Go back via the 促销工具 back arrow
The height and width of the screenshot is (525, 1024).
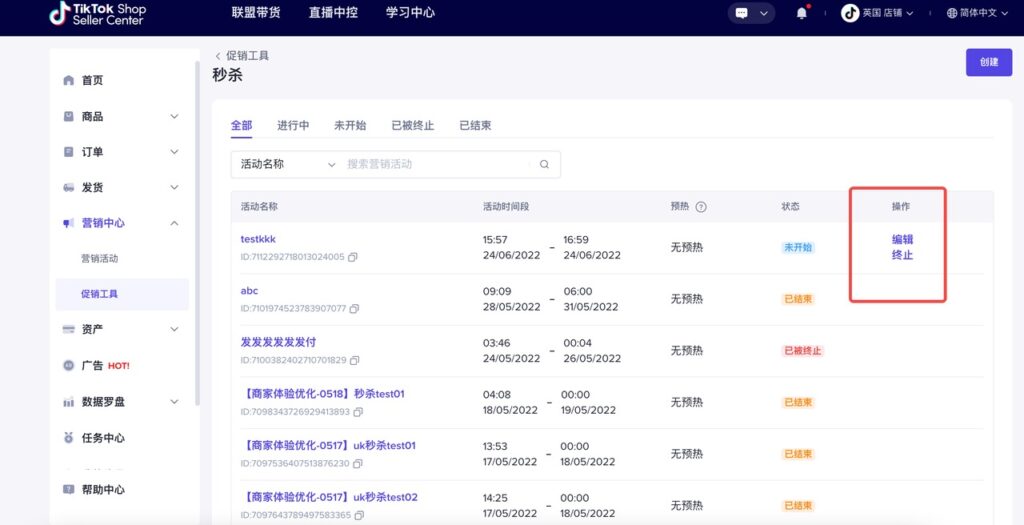pyautogui.click(x=218, y=56)
